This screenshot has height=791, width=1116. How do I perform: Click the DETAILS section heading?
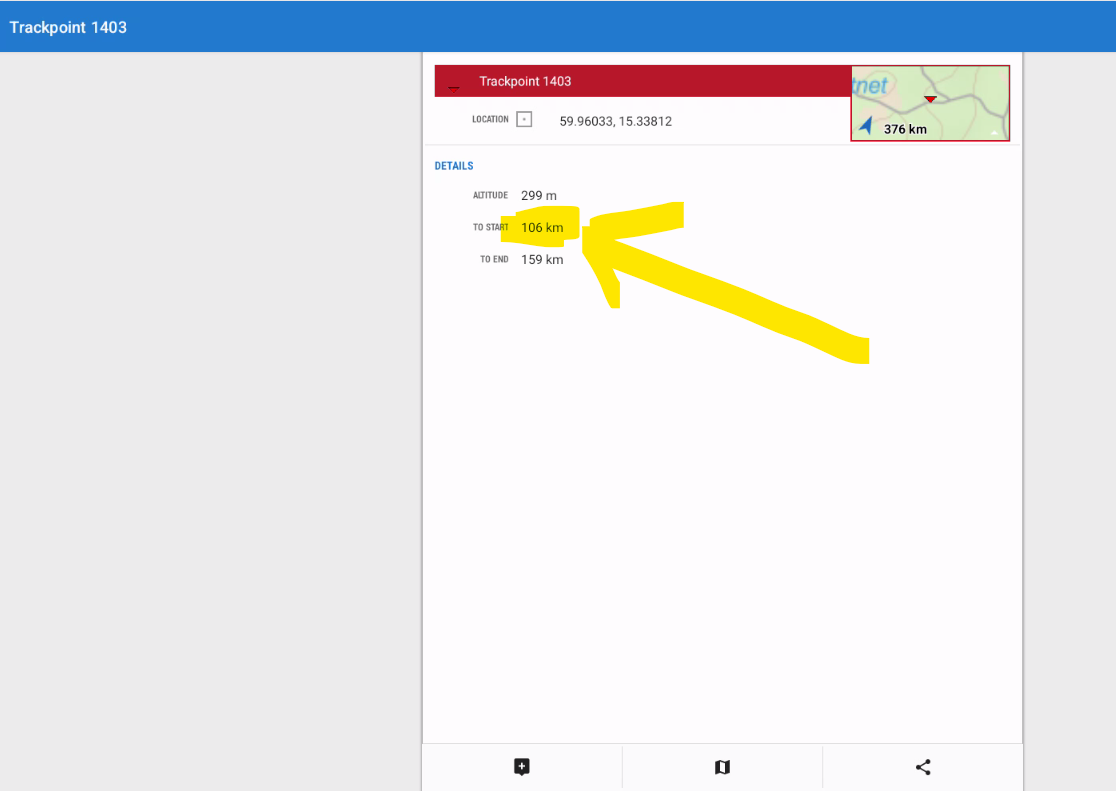454,166
